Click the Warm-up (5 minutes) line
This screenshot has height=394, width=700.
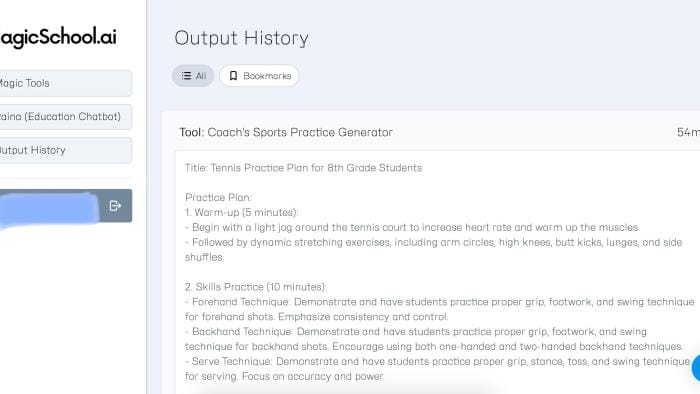click(x=242, y=212)
